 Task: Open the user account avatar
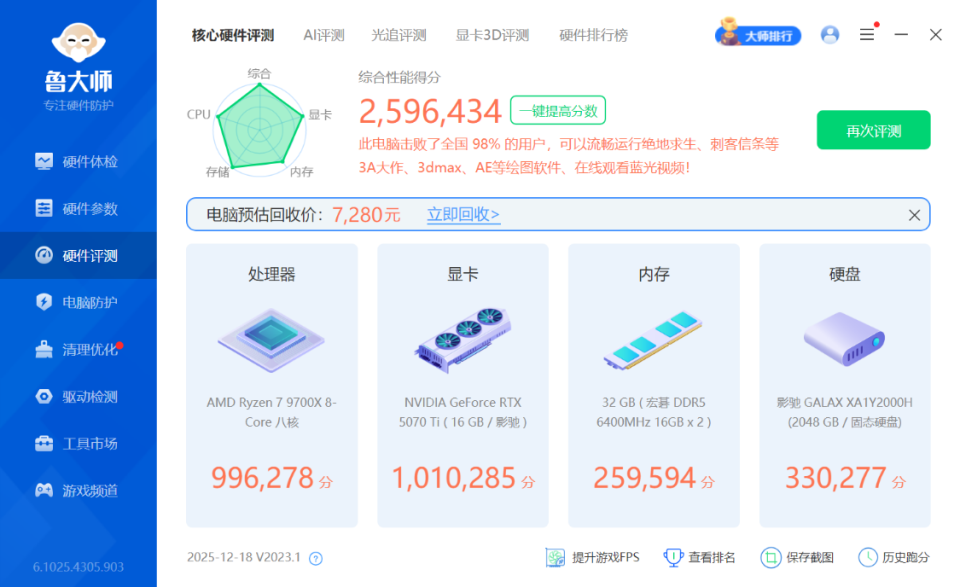pyautogui.click(x=828, y=34)
